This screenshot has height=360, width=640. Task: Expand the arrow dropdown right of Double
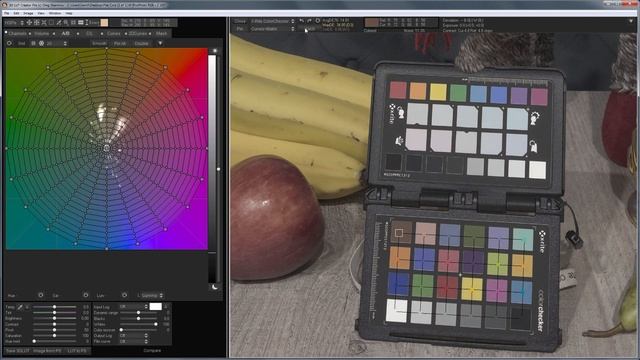[x=160, y=43]
